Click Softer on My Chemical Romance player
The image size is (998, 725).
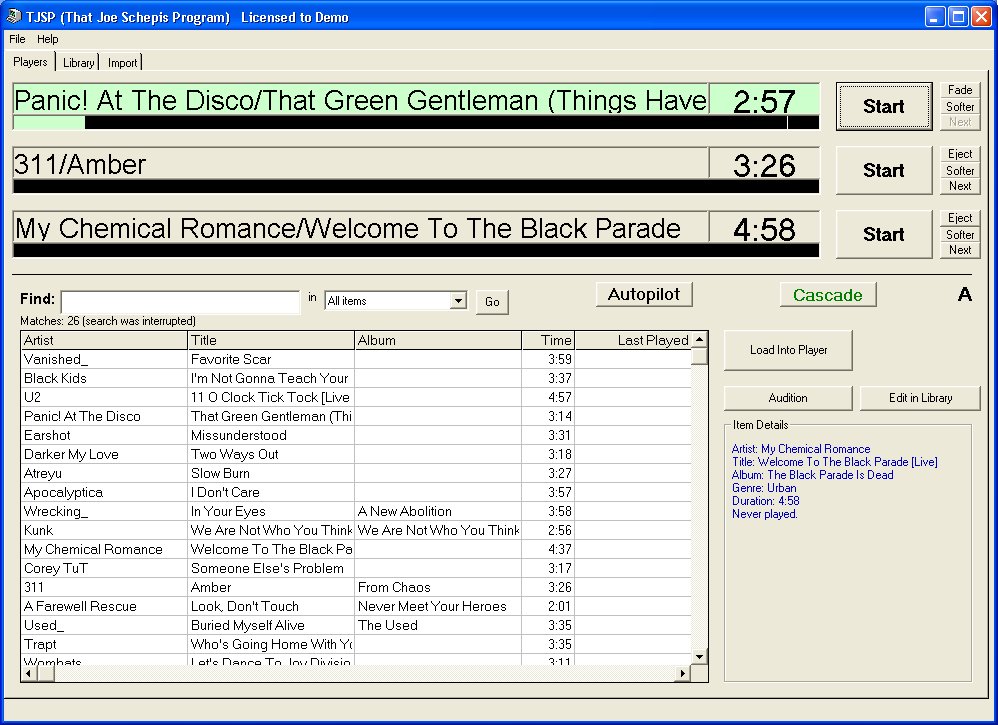pos(960,234)
